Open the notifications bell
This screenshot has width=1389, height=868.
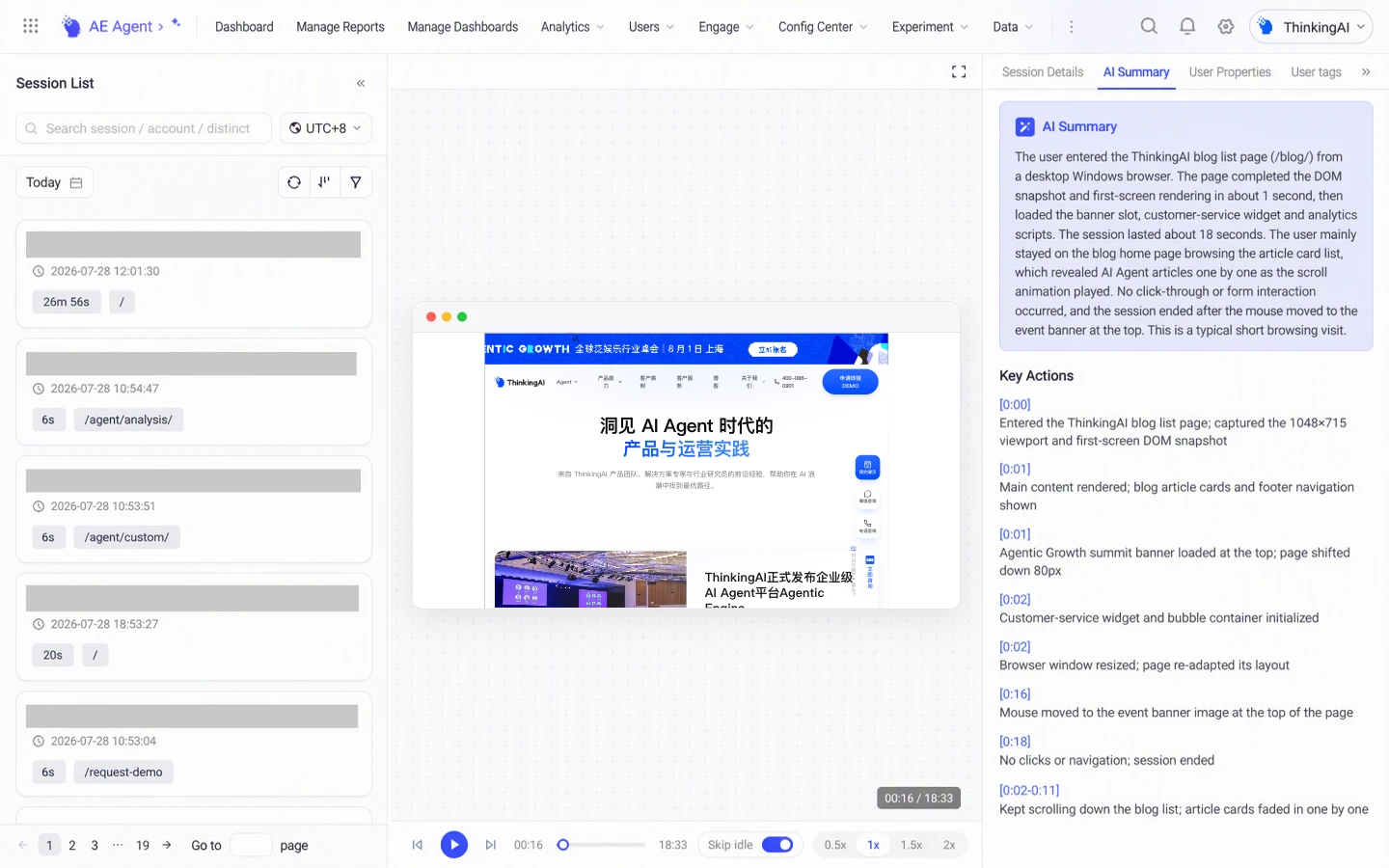pyautogui.click(x=1187, y=26)
